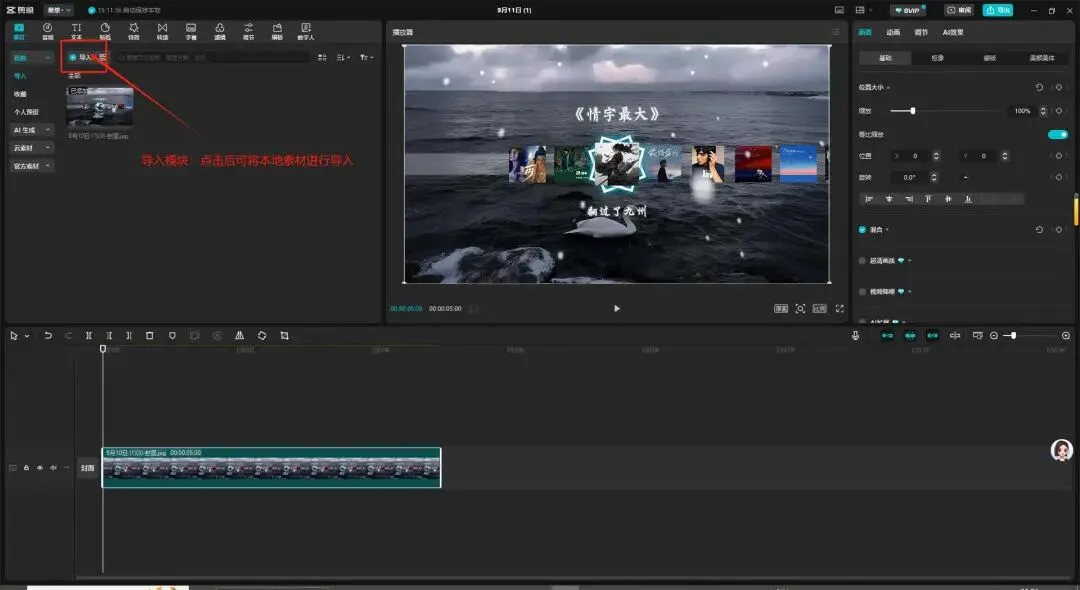Viewport: 1080px width, 590px height.
Task: Toggle the 等比缩放 uniform scale switch
Action: click(1057, 134)
